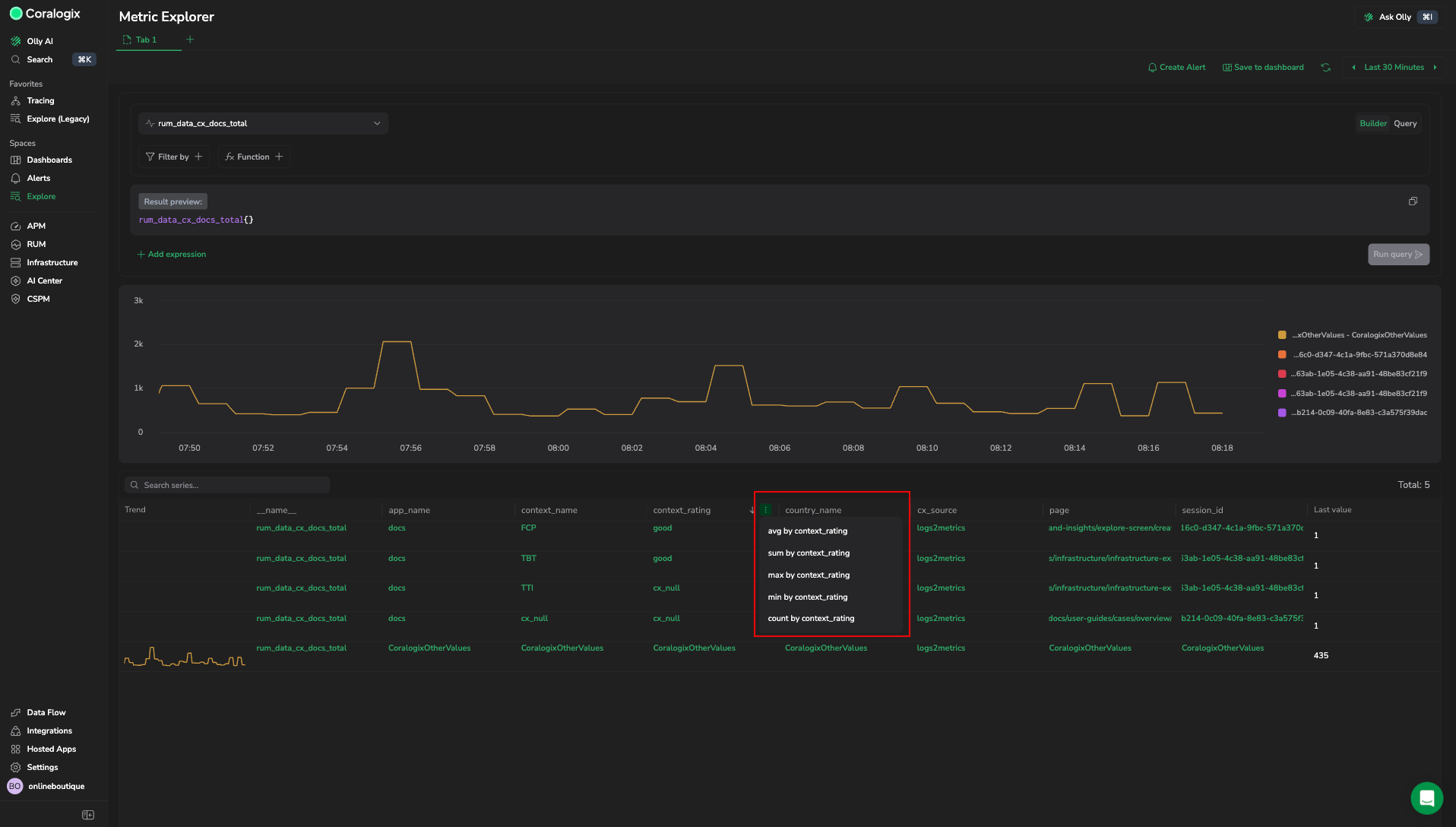
Task: Open the support chat bubble
Action: pyautogui.click(x=1426, y=798)
